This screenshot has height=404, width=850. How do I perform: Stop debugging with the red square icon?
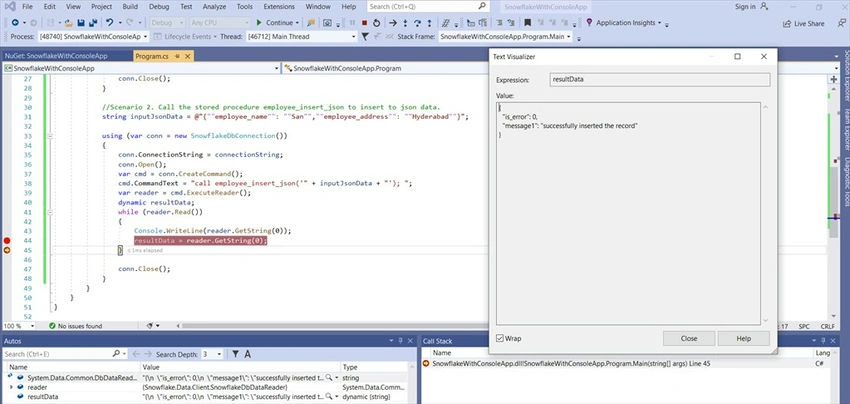[x=364, y=23]
